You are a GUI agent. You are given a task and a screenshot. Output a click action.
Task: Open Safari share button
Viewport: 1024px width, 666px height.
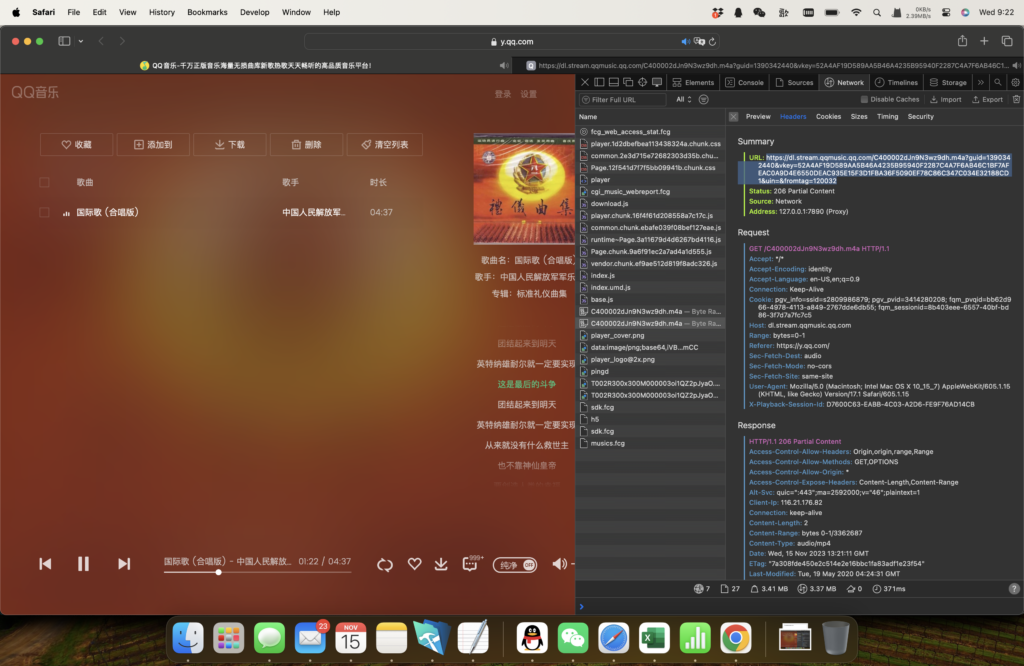click(x=962, y=40)
